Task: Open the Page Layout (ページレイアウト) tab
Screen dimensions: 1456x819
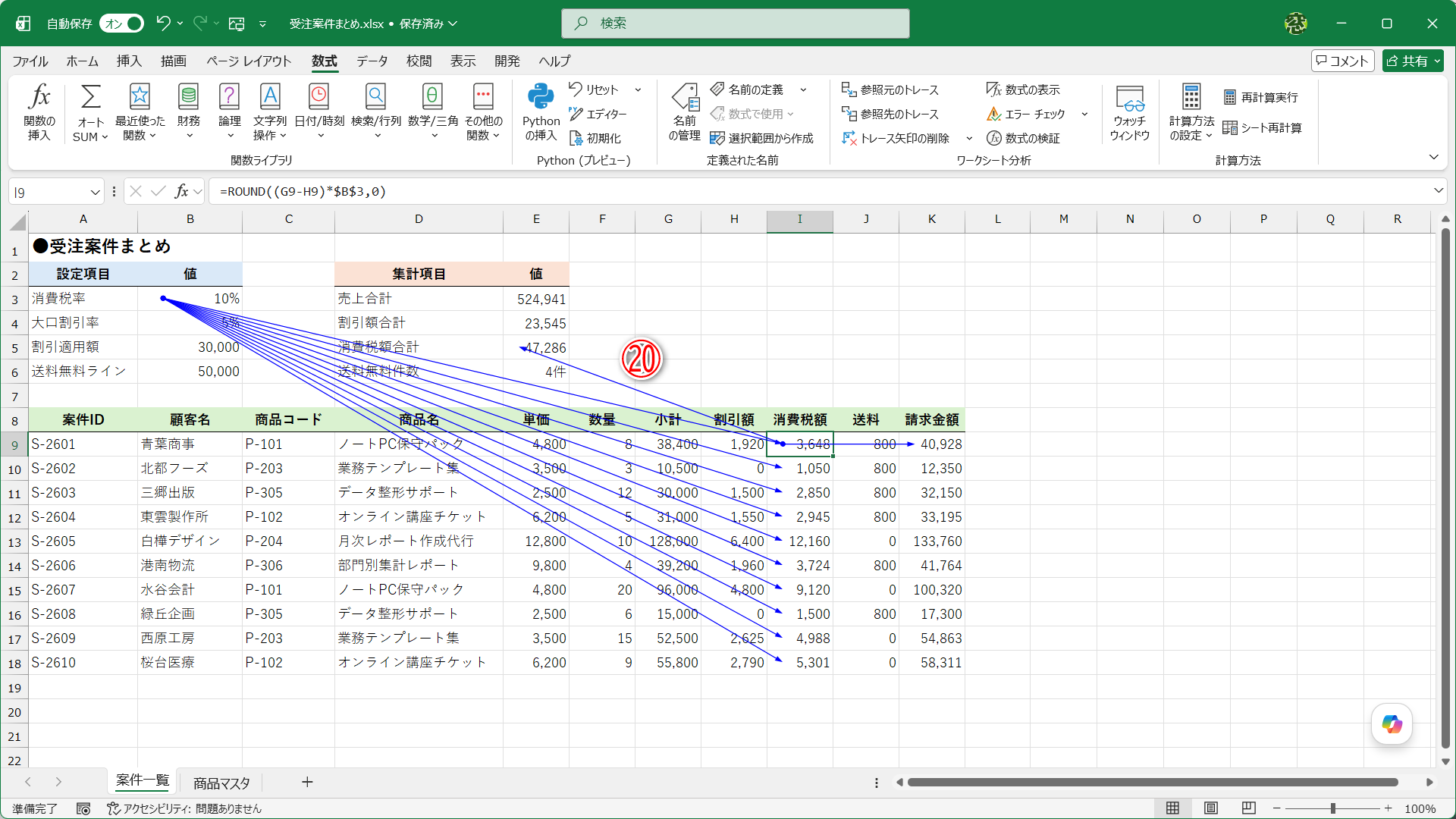Action: pos(249,61)
